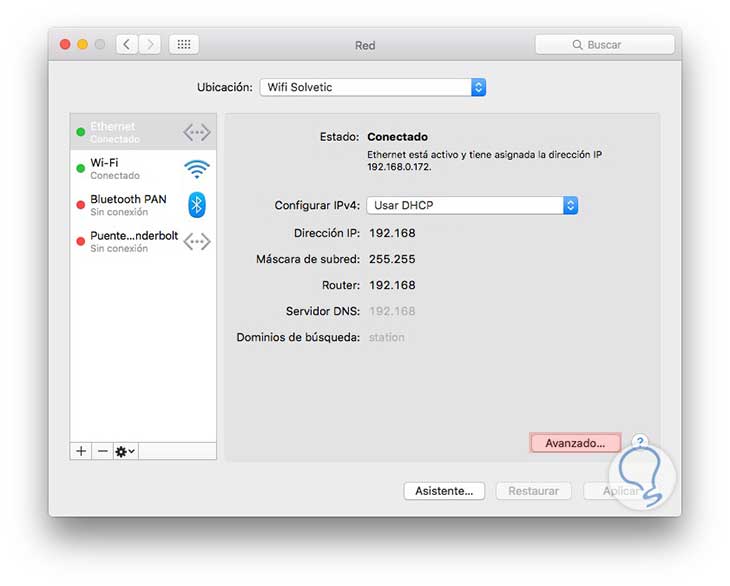This screenshot has height=586, width=730.
Task: Click the green status dot beside Ethernet
Action: pyautogui.click(x=81, y=132)
